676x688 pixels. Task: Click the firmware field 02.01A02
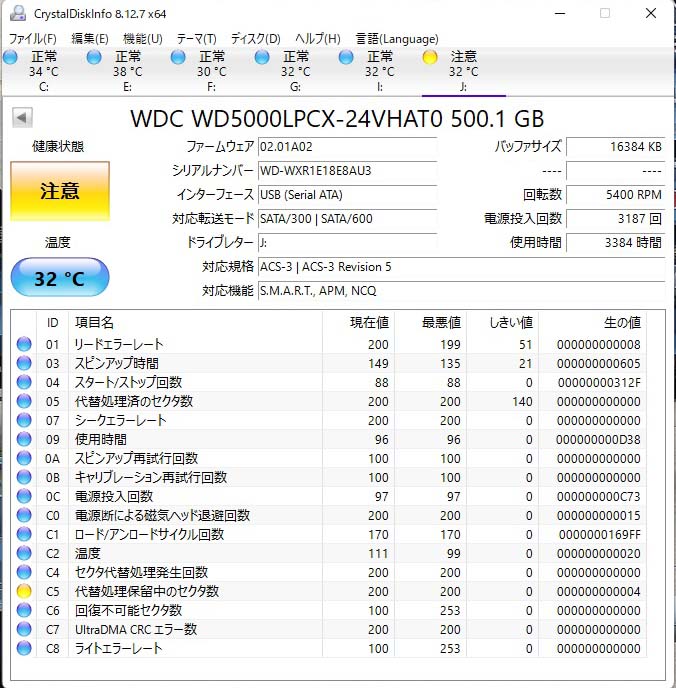coord(347,147)
